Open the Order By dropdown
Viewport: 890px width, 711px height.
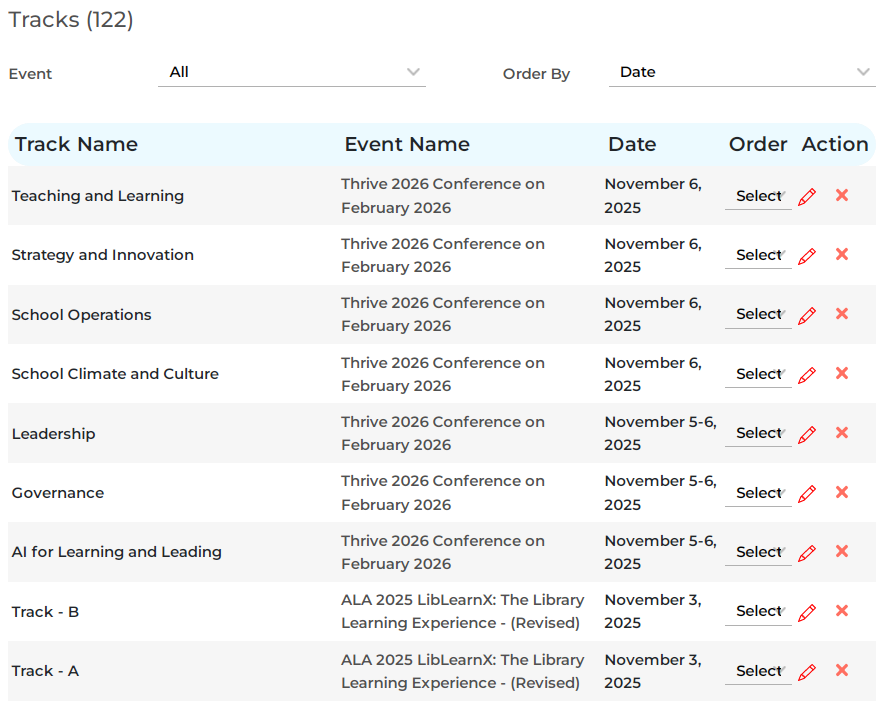[x=741, y=72]
